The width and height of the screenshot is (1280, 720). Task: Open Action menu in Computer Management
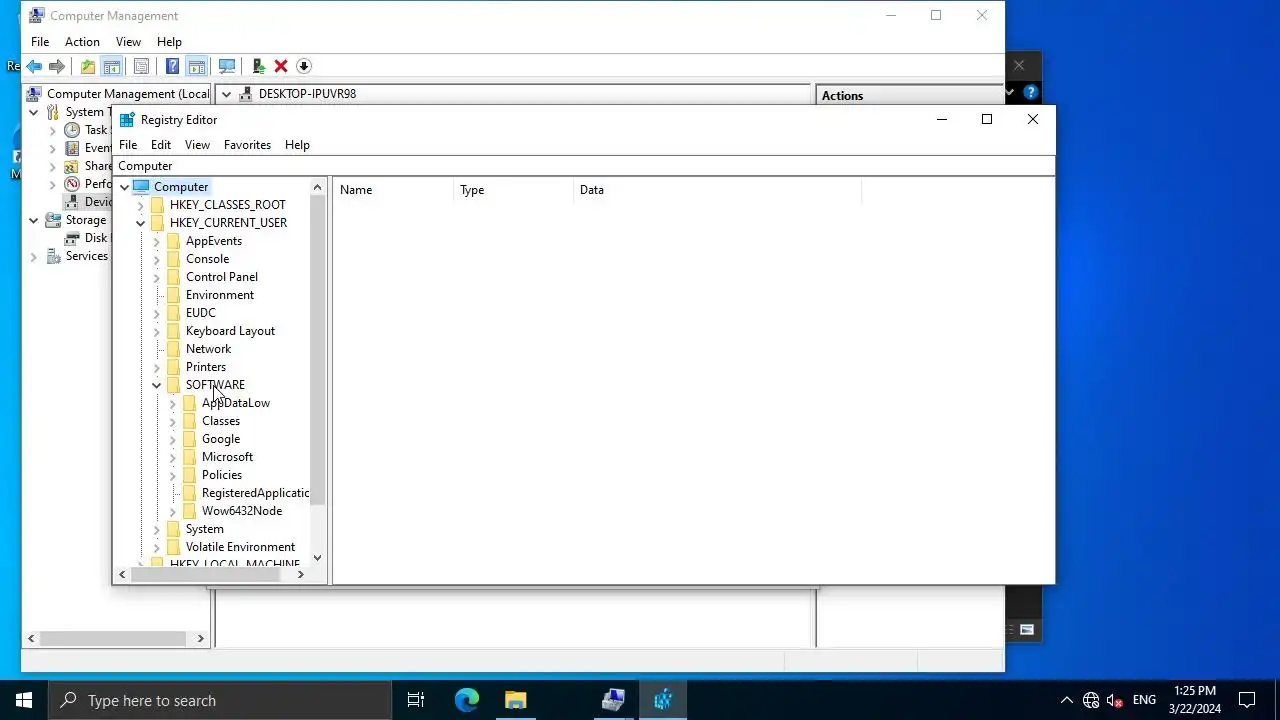click(82, 42)
